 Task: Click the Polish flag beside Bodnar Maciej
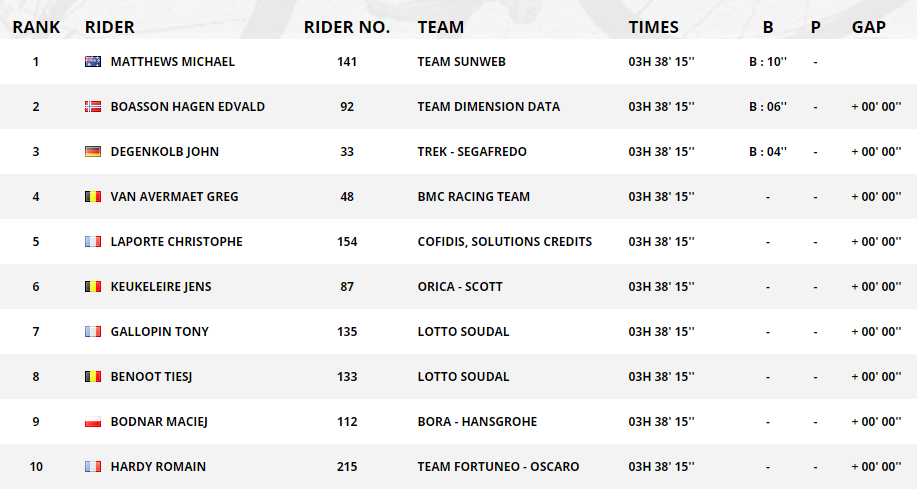pos(93,422)
